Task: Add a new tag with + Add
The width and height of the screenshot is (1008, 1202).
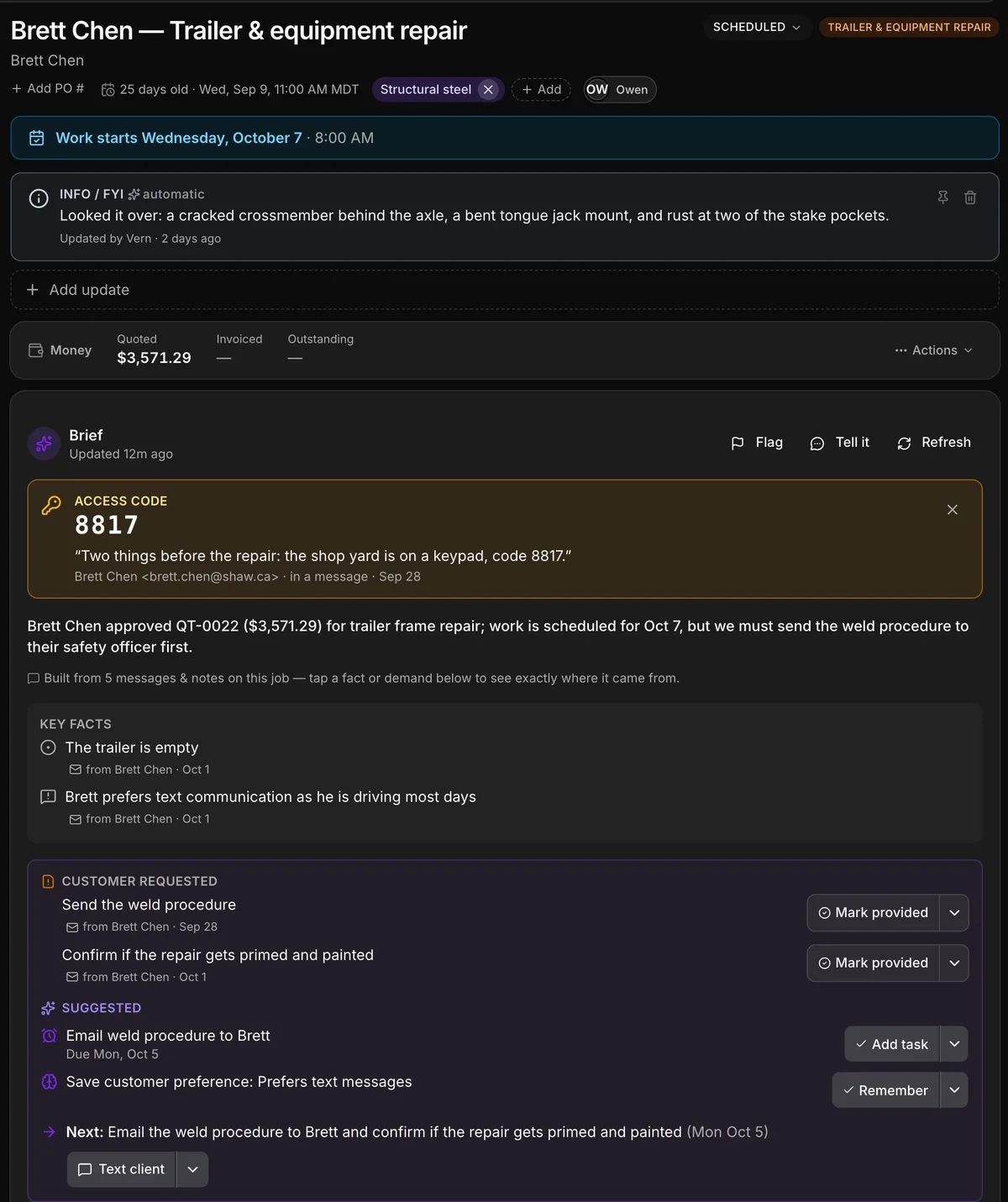Action: 541,90
